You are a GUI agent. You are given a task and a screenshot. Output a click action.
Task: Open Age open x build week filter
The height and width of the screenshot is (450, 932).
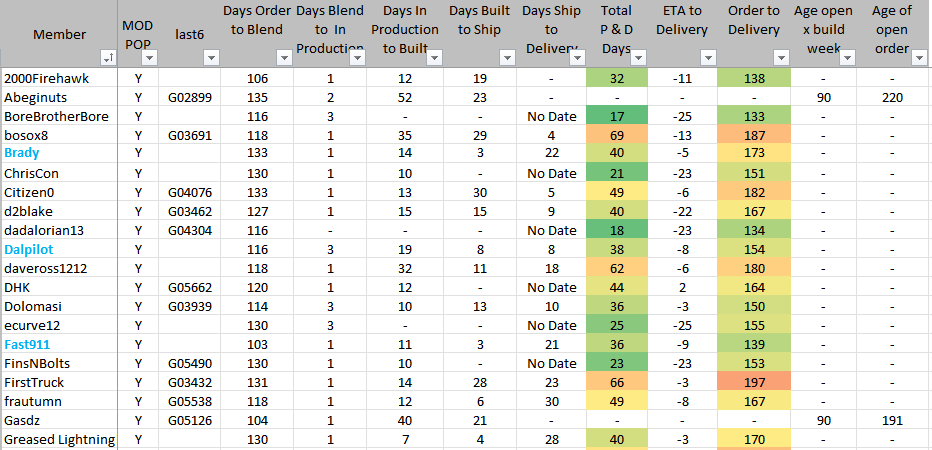847,59
